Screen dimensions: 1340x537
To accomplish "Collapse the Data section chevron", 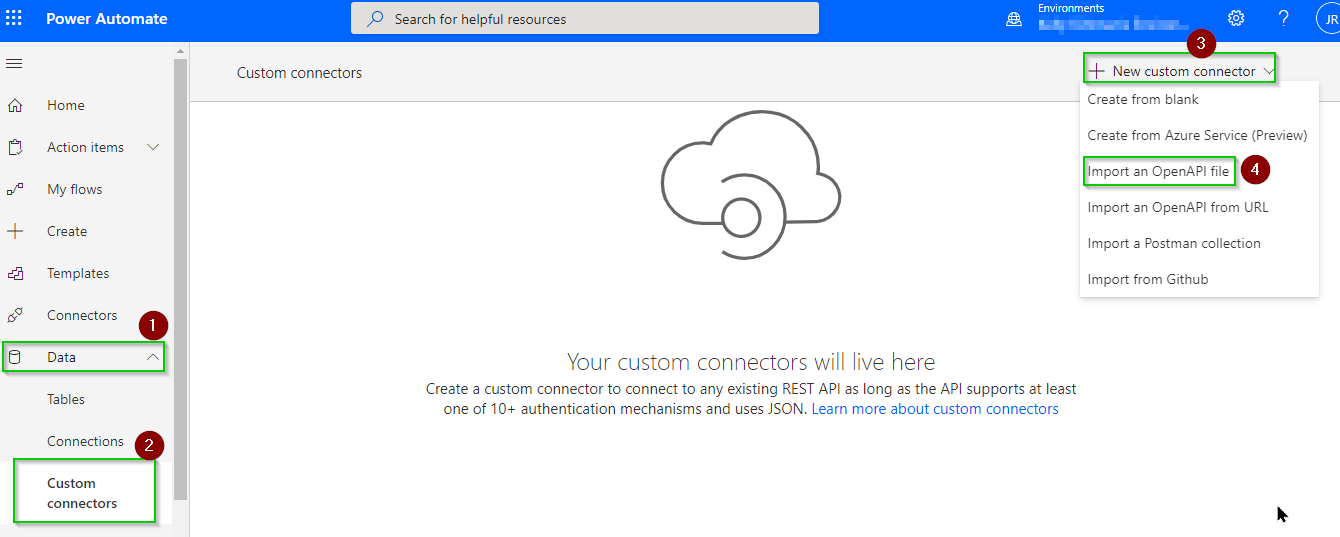I will tap(153, 357).
